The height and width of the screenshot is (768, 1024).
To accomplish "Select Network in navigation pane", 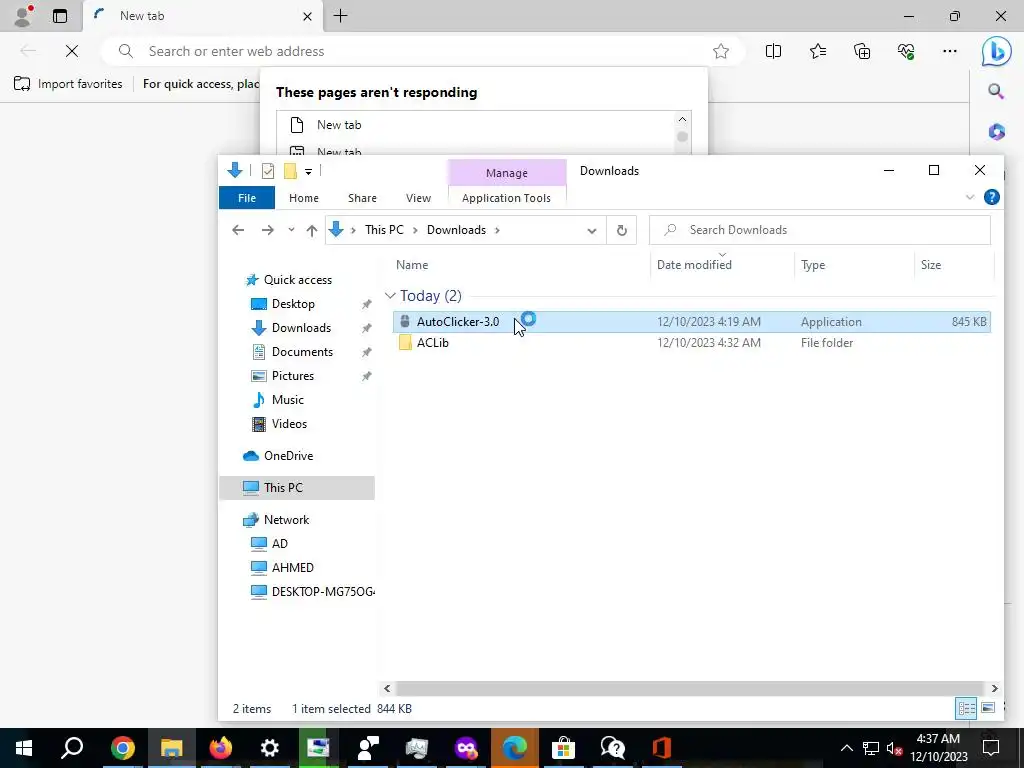I will coord(286,520).
